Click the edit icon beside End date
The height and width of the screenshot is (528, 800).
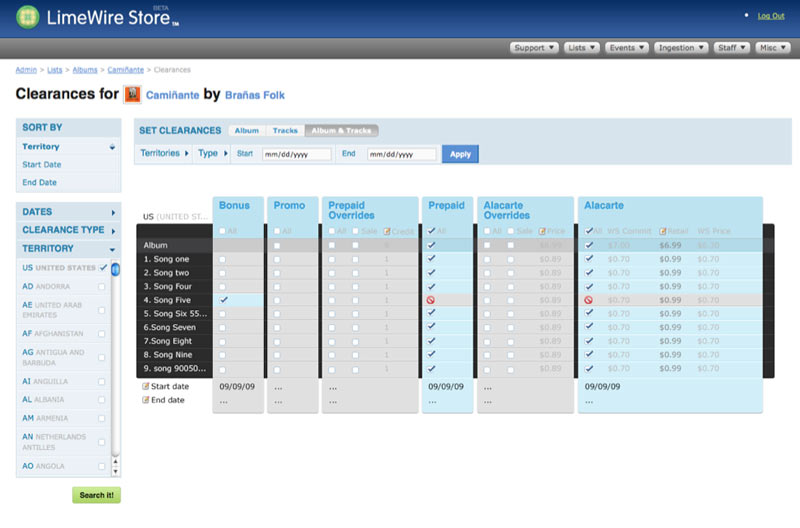click(x=147, y=400)
